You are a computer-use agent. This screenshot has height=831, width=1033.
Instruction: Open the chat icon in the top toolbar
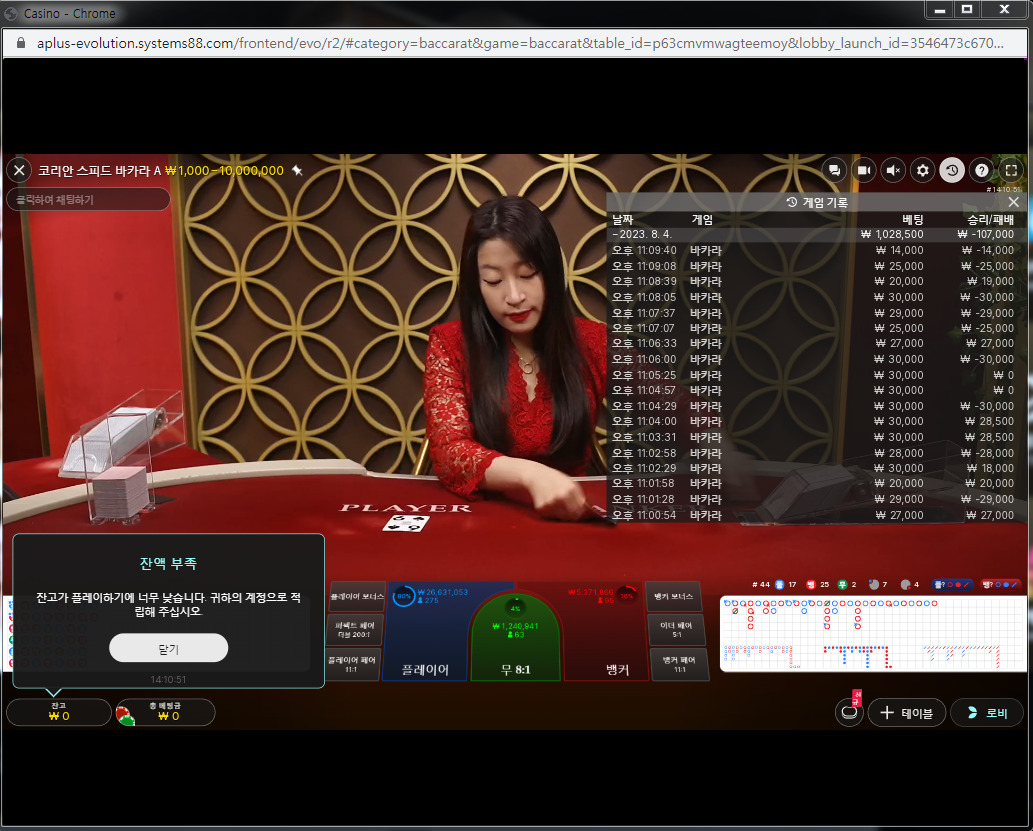[834, 171]
